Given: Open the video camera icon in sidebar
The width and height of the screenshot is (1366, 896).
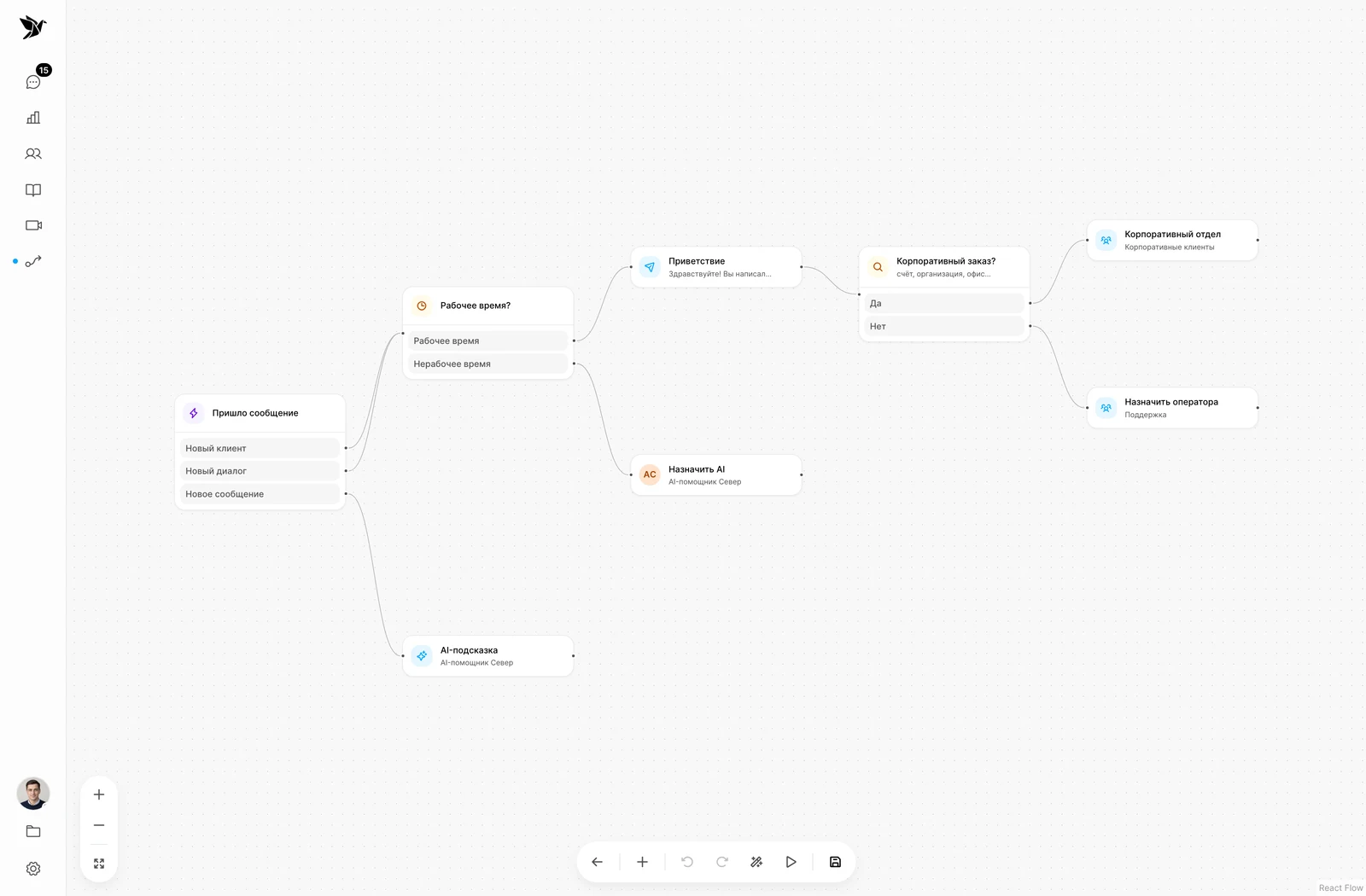Looking at the screenshot, I should (33, 225).
